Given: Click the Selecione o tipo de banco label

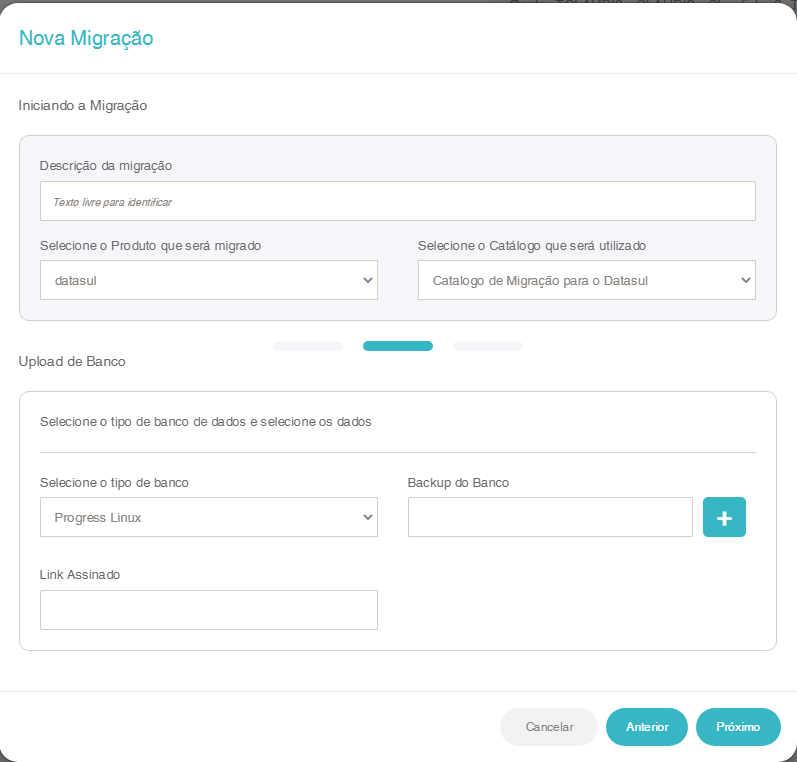Looking at the screenshot, I should click(114, 482).
